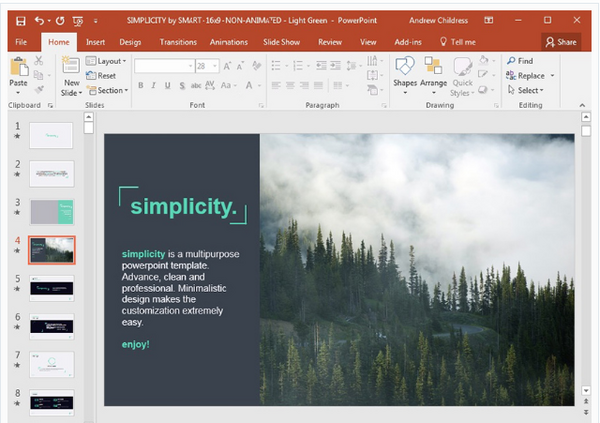This screenshot has height=423, width=600.
Task: Open the Review tab
Action: 330,42
